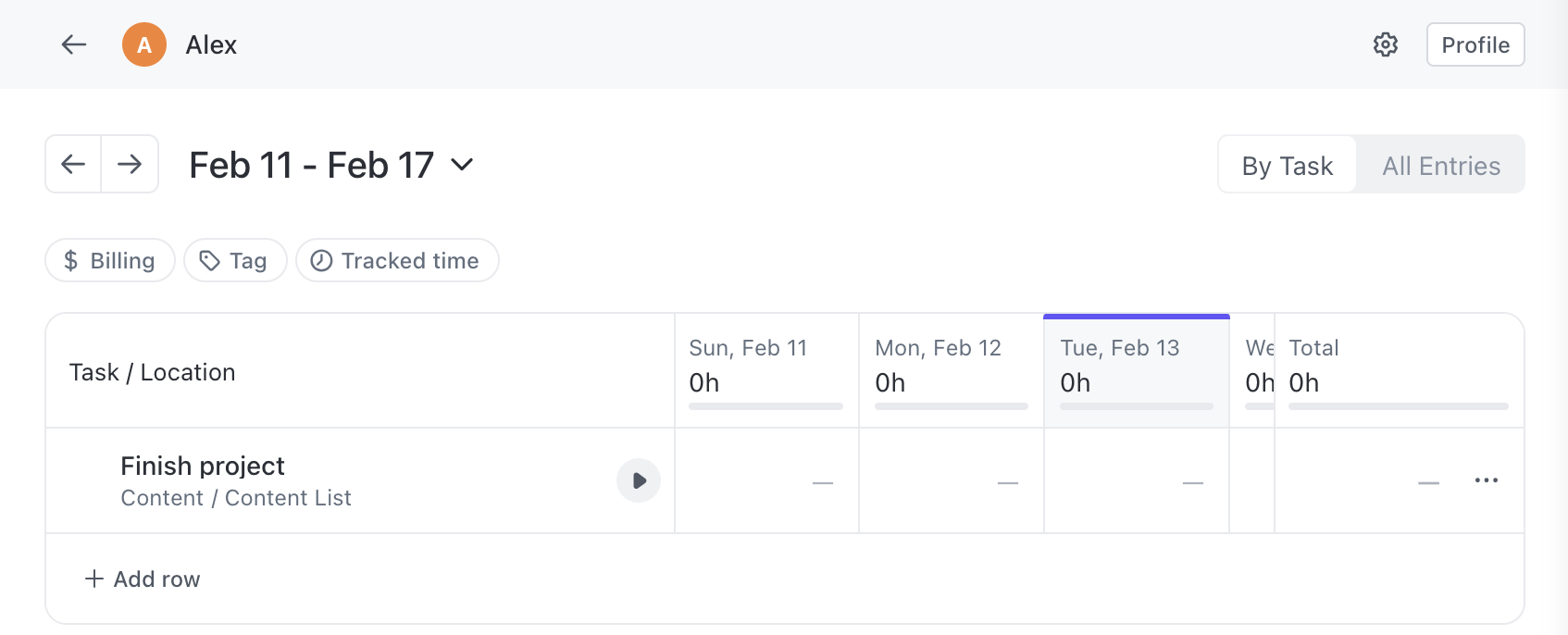
Task: Navigate to the next week
Action: [x=130, y=164]
